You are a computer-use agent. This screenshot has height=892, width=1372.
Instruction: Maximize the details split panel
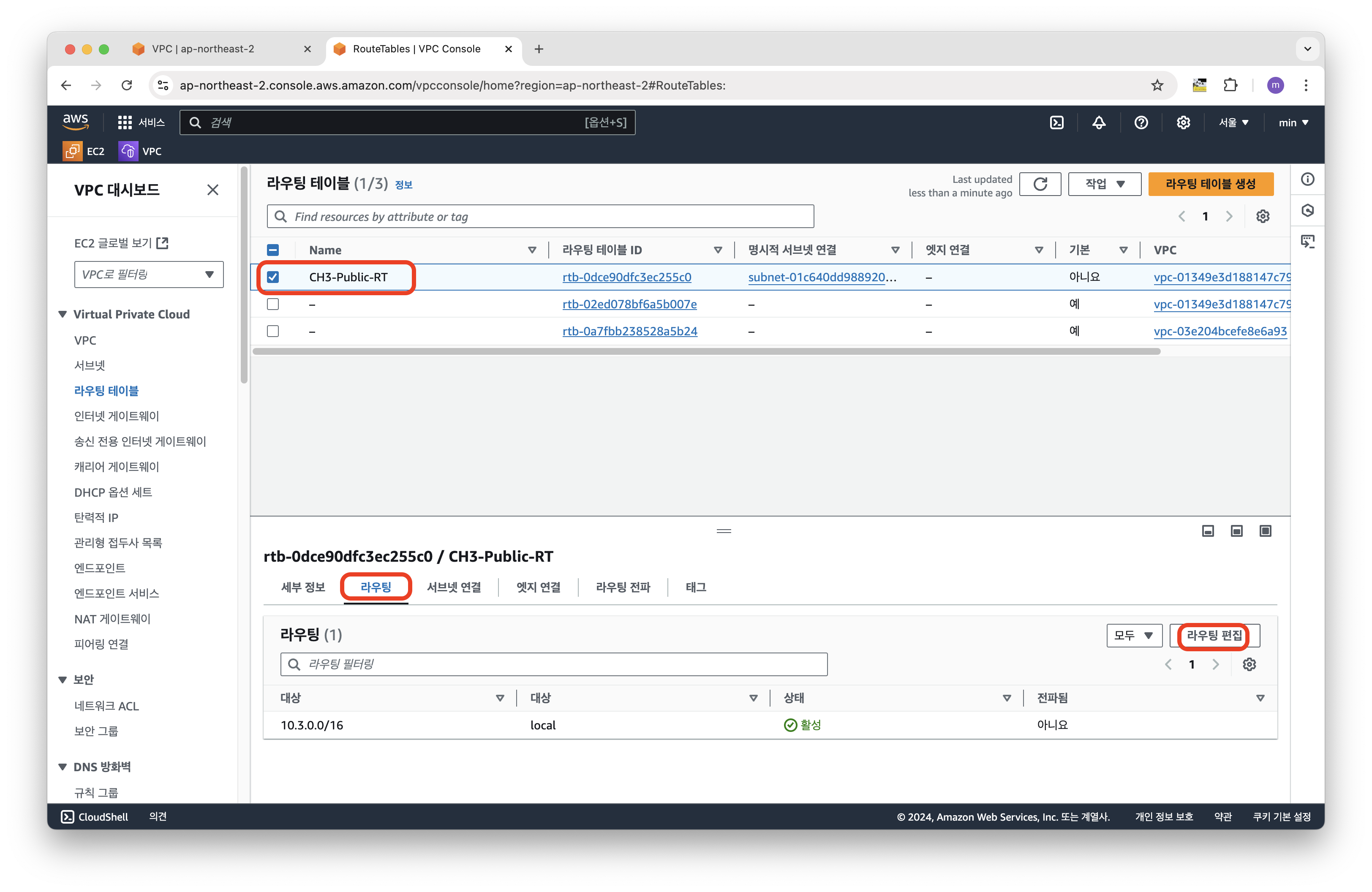(1266, 531)
